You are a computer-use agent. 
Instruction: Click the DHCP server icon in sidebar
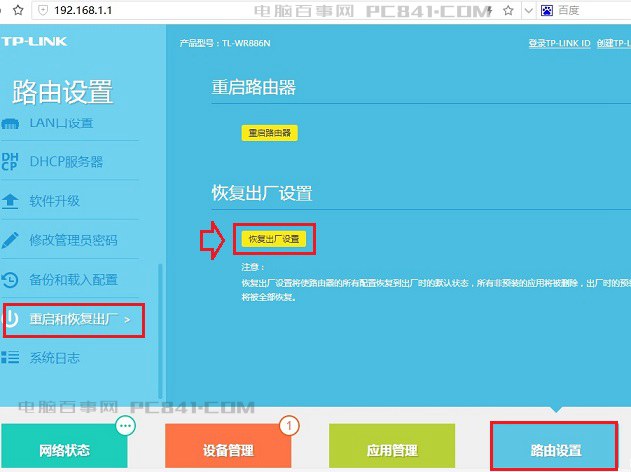pos(10,162)
